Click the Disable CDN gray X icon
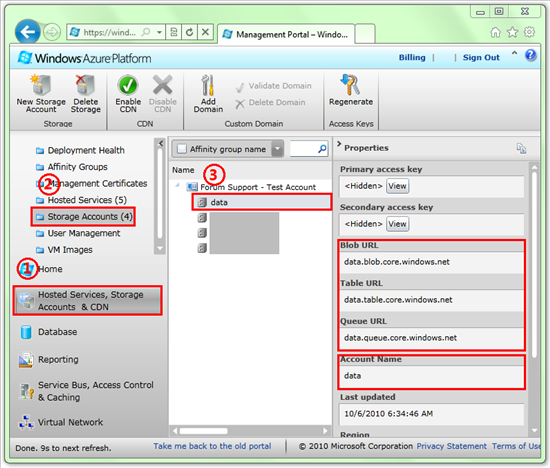This screenshot has height=468, width=550. point(162,85)
